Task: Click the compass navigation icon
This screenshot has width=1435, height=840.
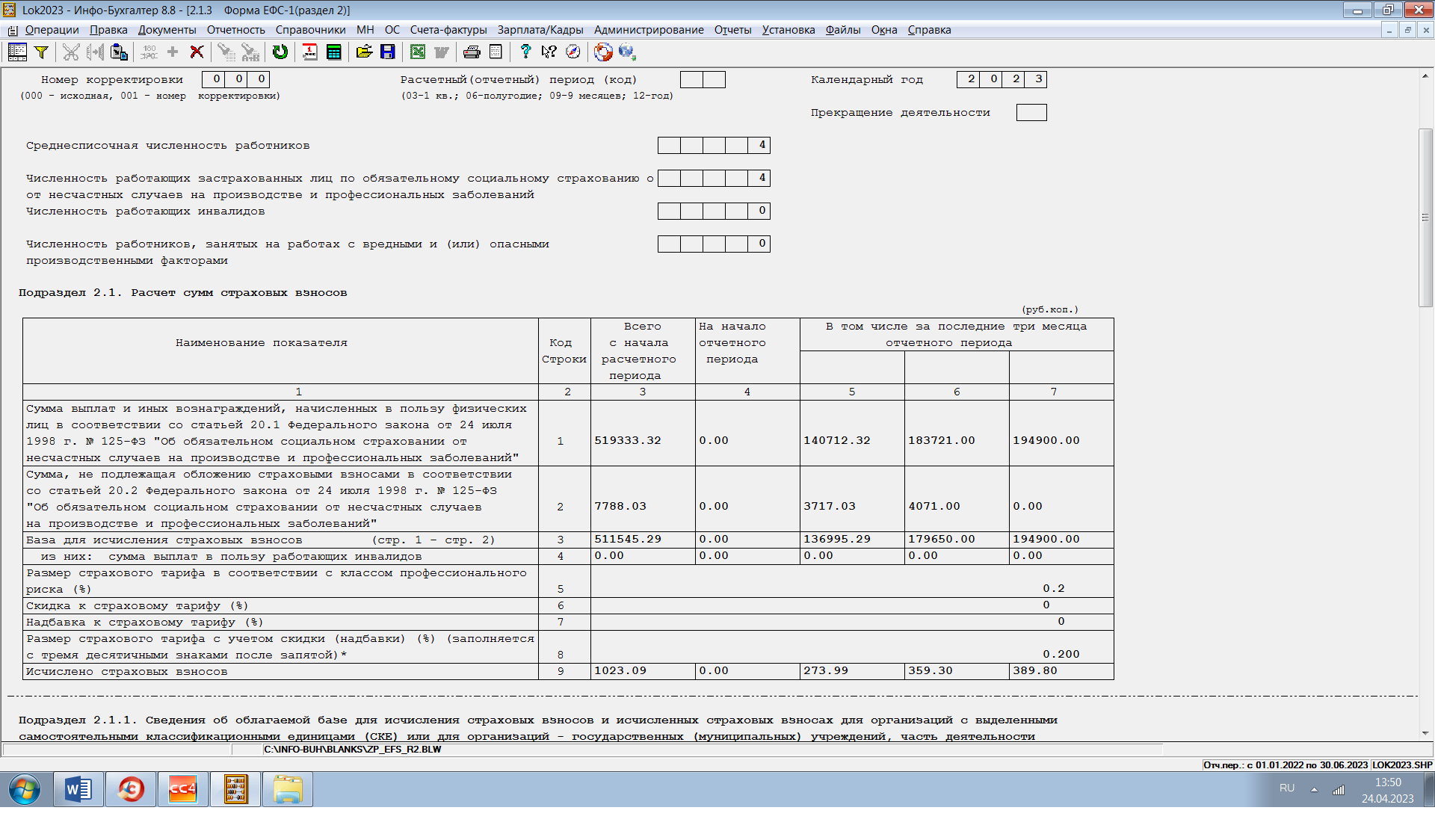Action: (573, 52)
